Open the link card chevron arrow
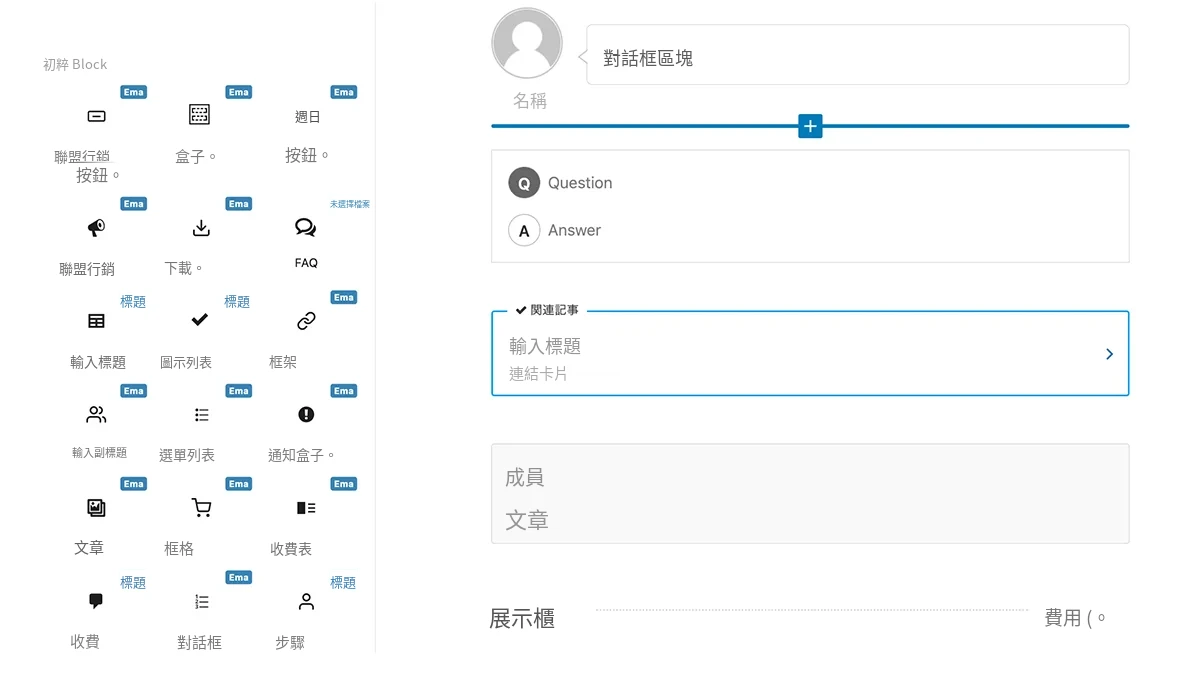 coord(1109,354)
